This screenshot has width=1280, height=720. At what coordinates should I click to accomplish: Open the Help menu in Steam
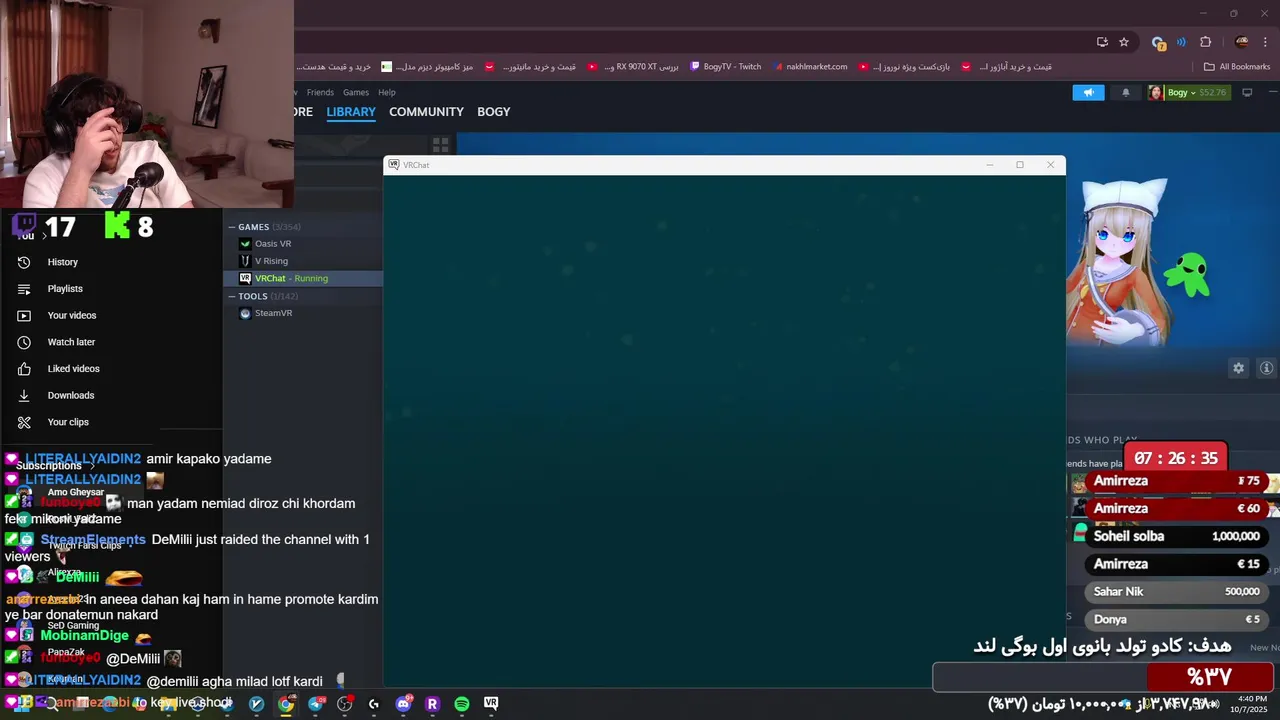coord(387,93)
